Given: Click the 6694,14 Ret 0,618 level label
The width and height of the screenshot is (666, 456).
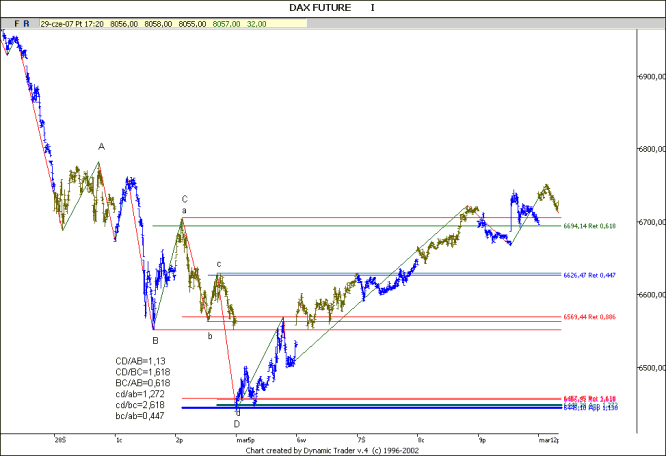Looking at the screenshot, I should tap(590, 226).
